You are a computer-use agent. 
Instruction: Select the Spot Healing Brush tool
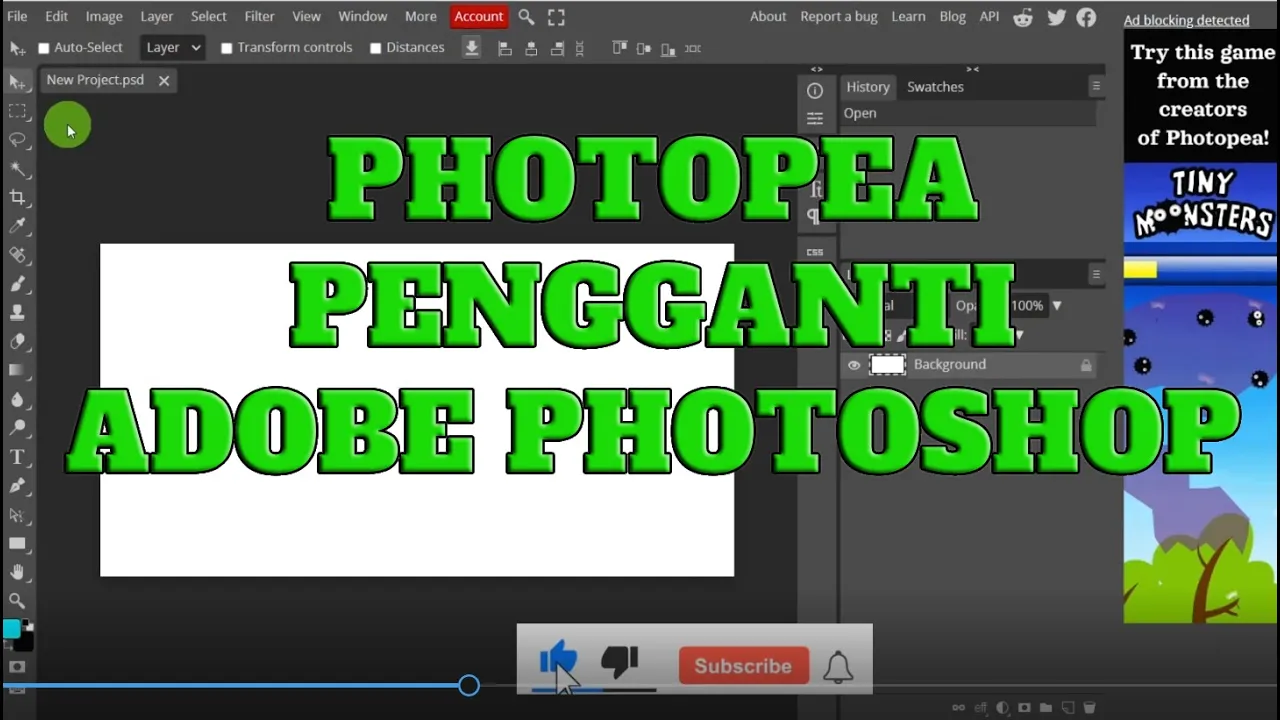[x=17, y=255]
